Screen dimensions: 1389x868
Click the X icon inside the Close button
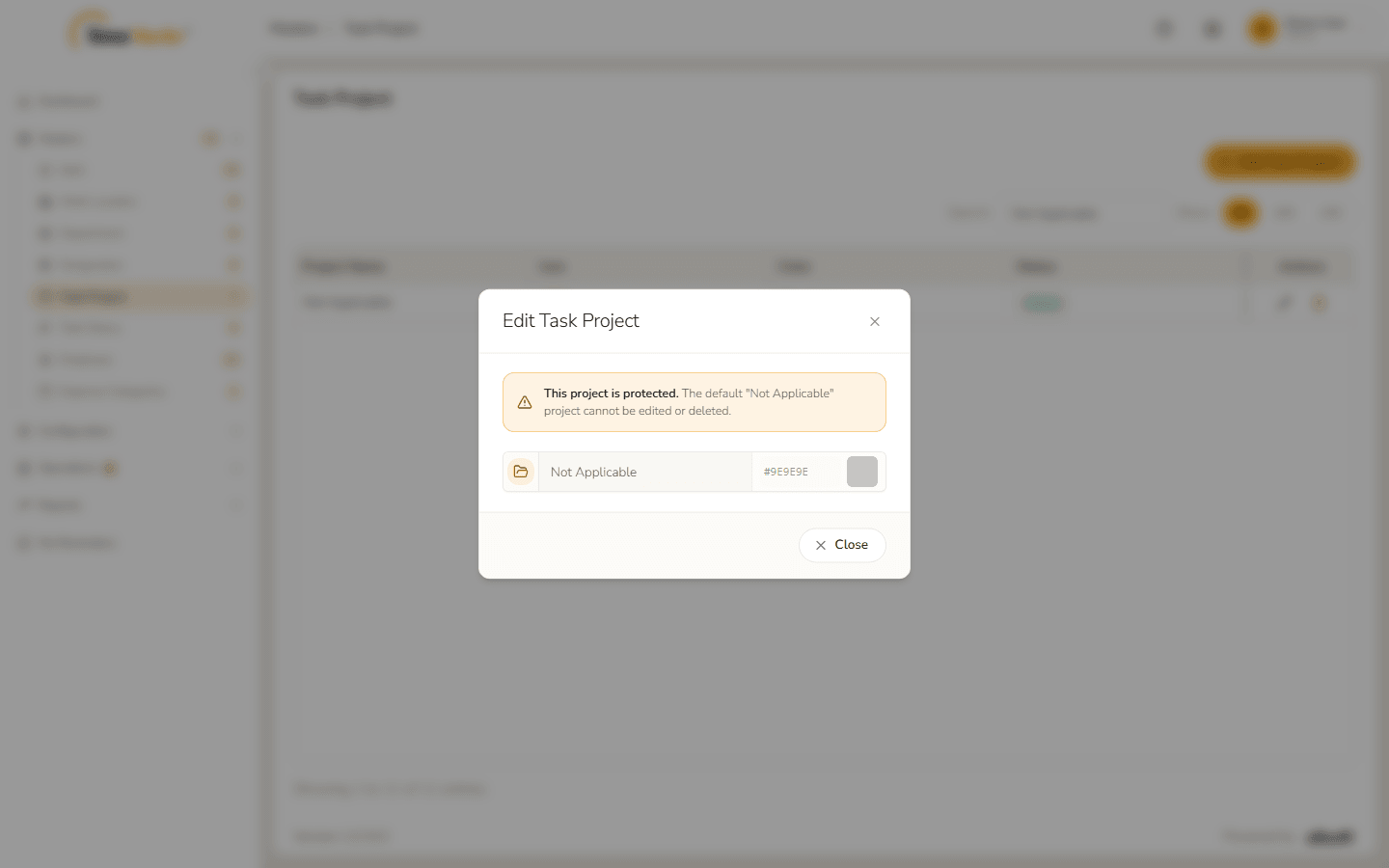click(821, 545)
